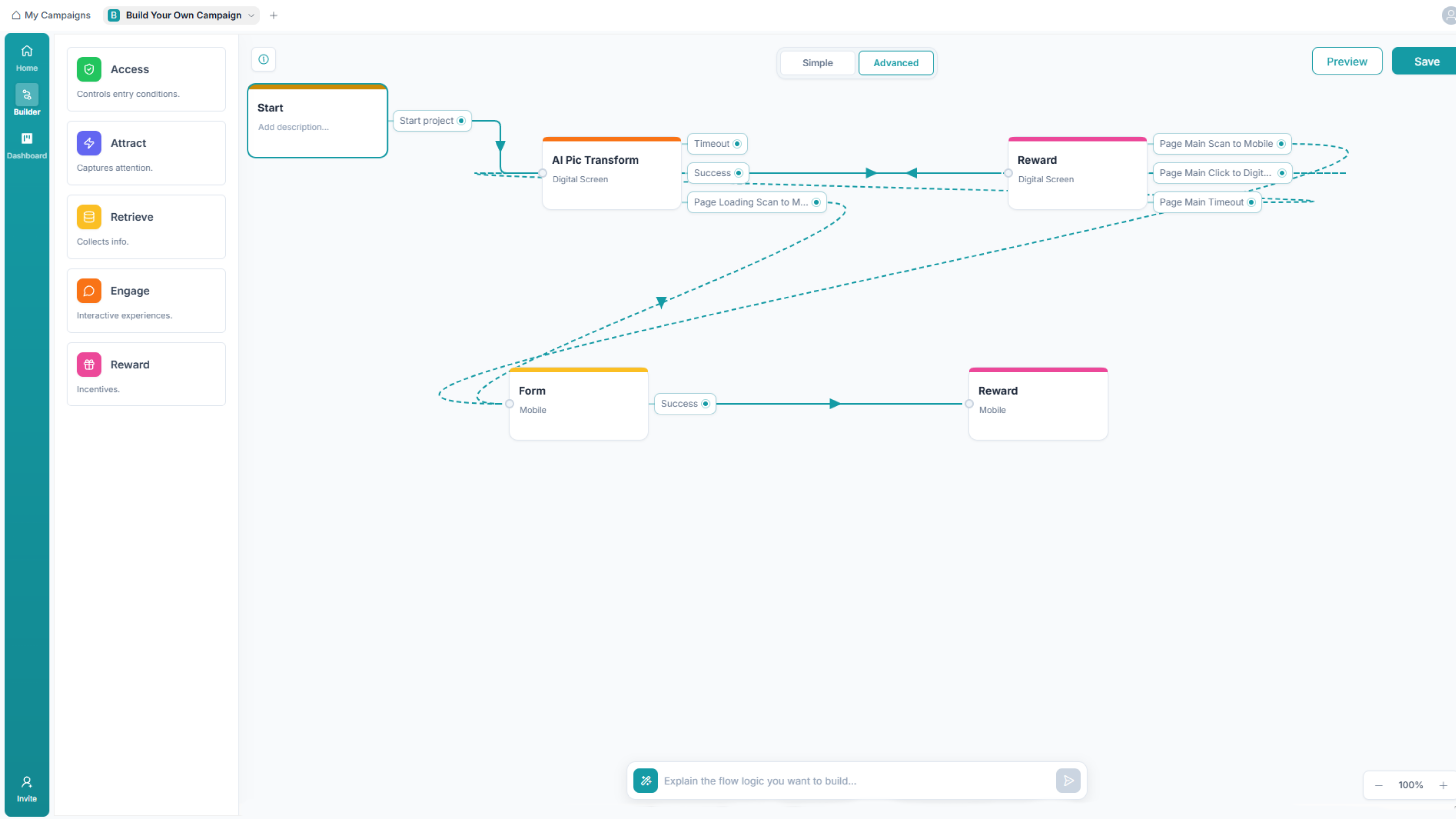Click the Form Success output port

pyautogui.click(x=705, y=404)
